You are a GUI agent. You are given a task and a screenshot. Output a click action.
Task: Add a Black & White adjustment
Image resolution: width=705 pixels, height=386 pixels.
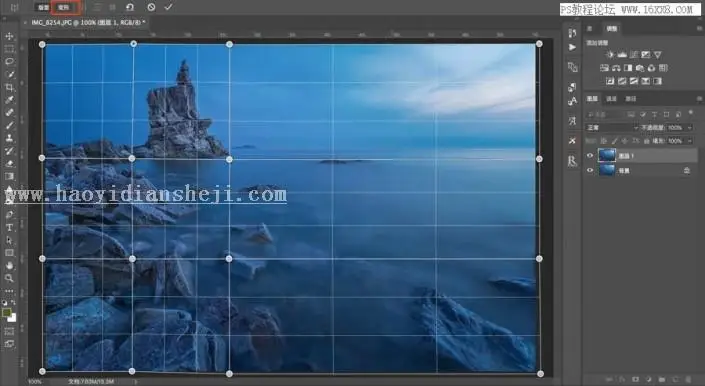[x=628, y=68]
